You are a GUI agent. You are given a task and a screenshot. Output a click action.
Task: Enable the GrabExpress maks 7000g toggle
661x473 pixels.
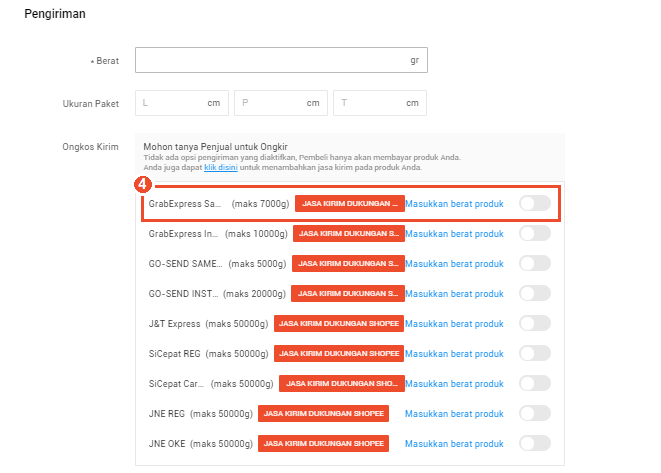pos(534,204)
